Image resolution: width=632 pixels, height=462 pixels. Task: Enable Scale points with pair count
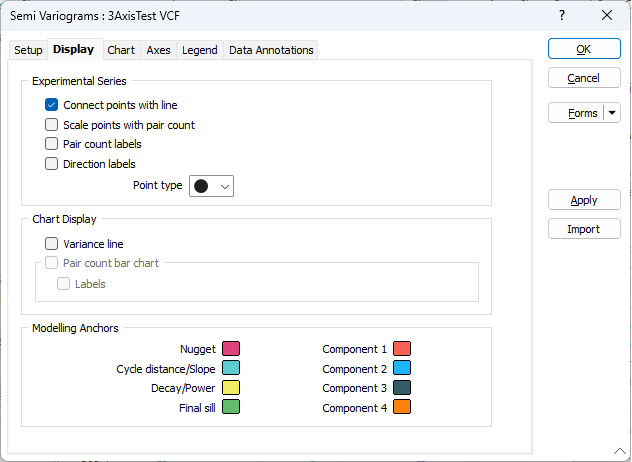(52, 125)
